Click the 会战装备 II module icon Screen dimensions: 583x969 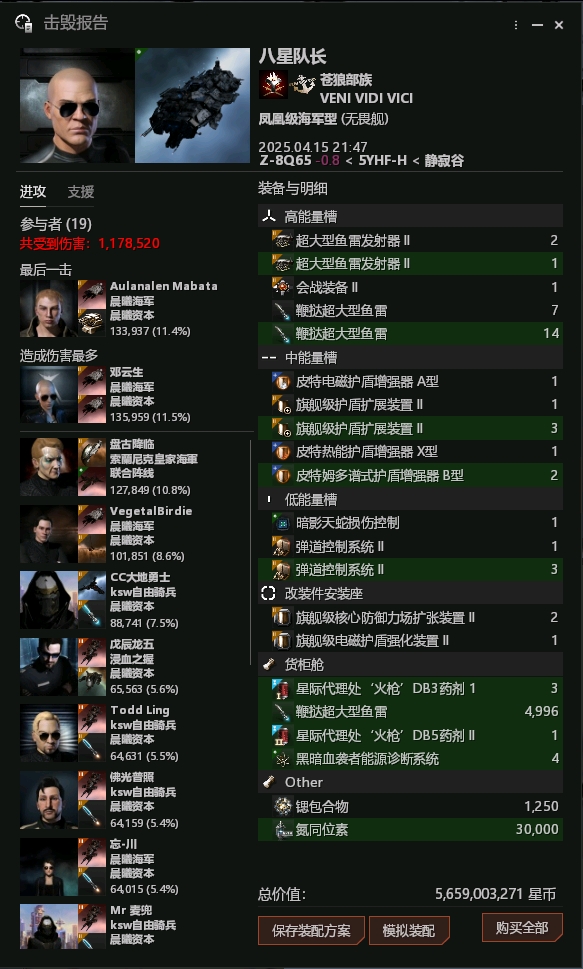coord(283,287)
